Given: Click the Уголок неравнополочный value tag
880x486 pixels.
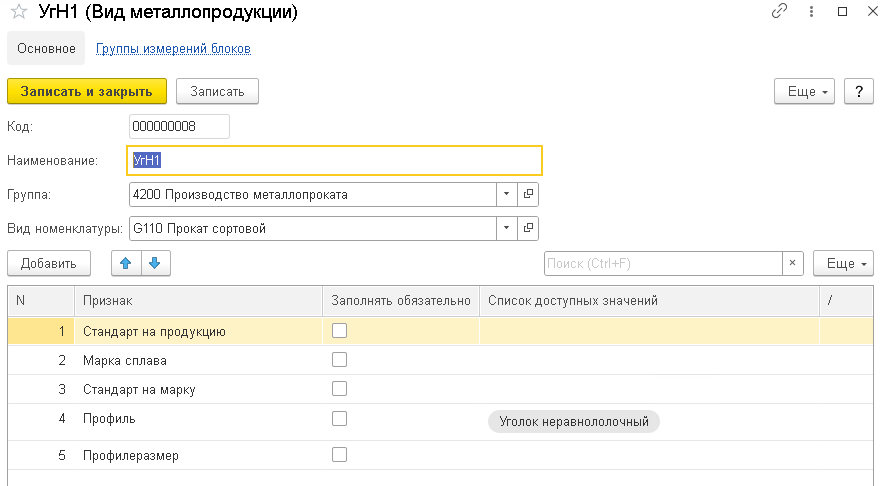Looking at the screenshot, I should [x=574, y=421].
